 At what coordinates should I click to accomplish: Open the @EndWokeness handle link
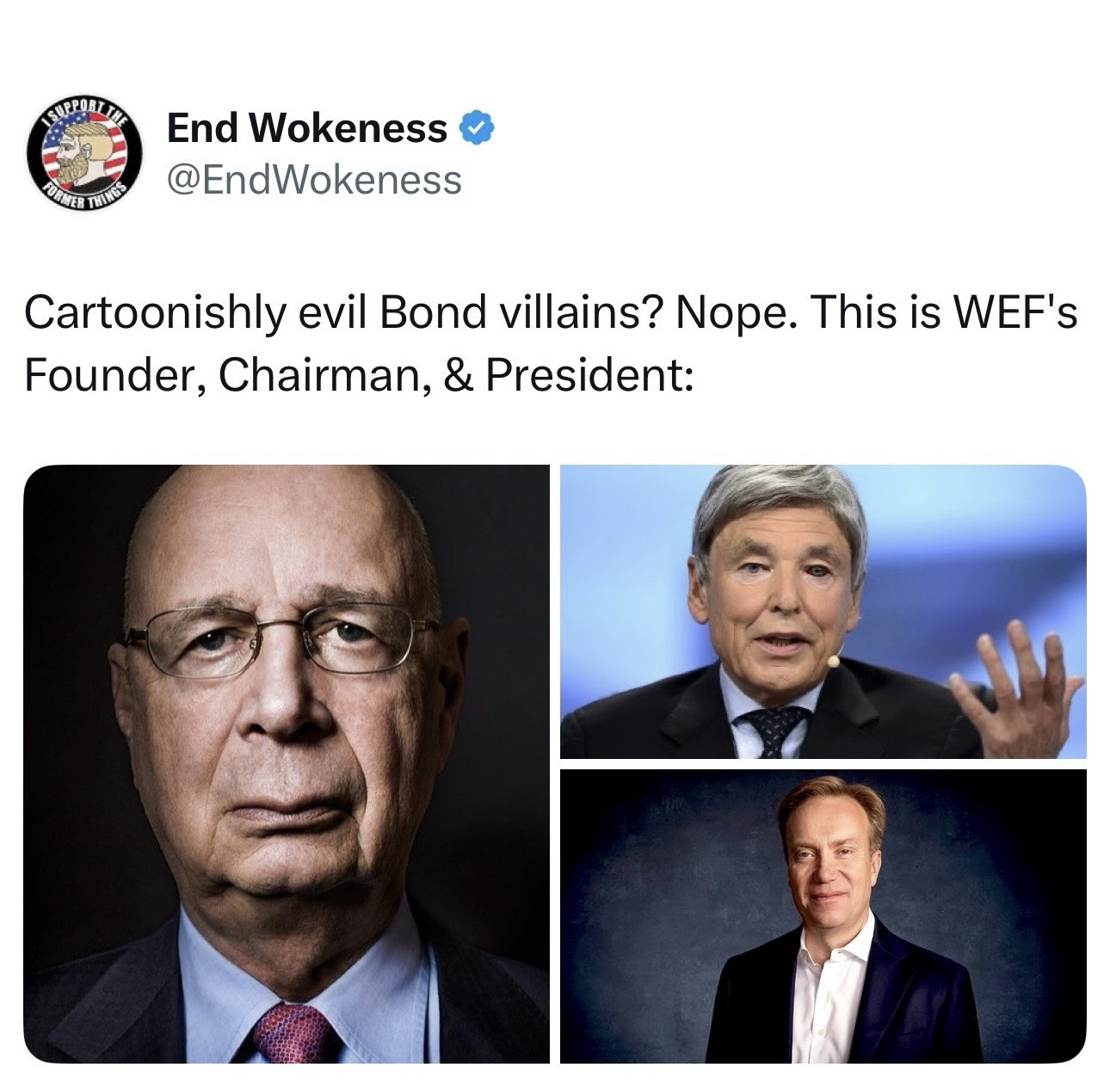click(x=314, y=180)
